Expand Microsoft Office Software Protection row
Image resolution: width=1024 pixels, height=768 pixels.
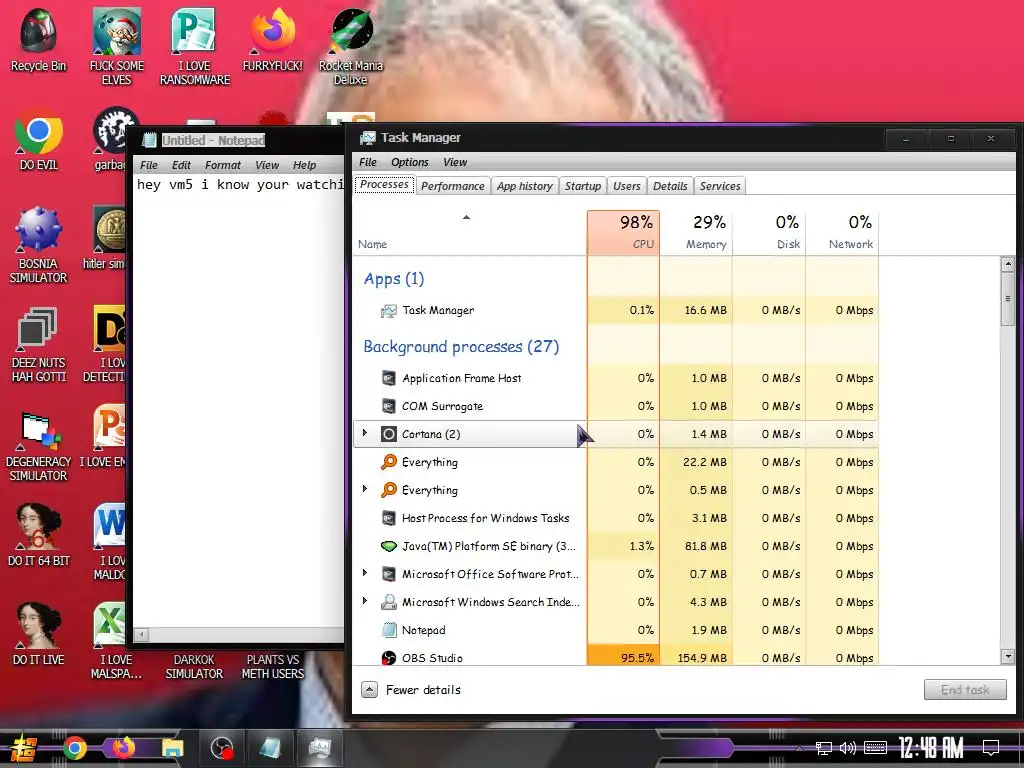pyautogui.click(x=365, y=573)
